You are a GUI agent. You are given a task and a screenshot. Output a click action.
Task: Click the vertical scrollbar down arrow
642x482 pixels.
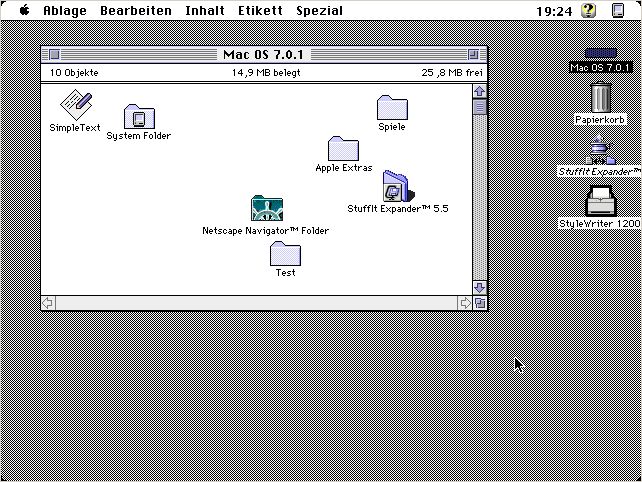[x=480, y=287]
